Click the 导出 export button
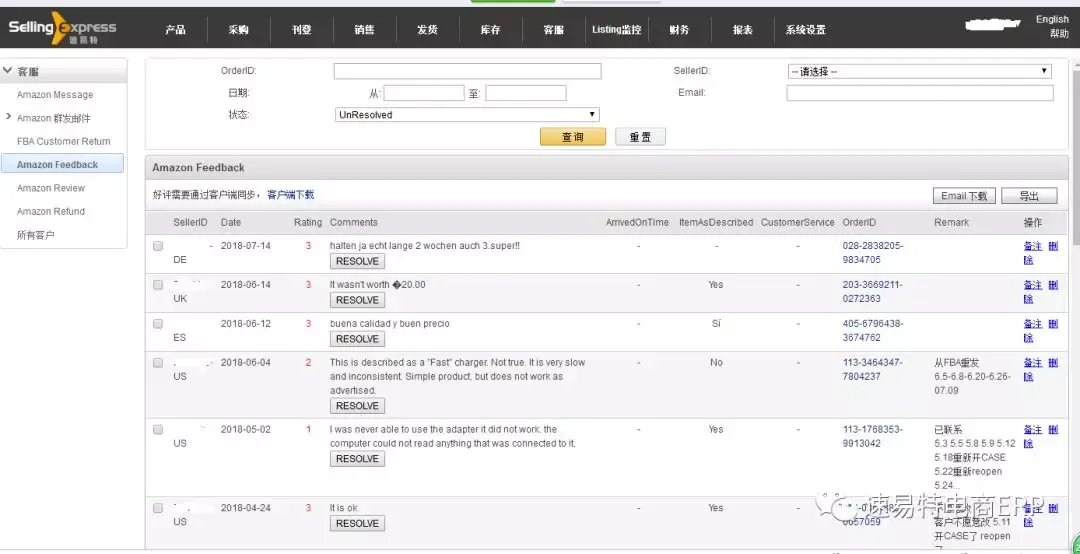The image size is (1080, 554). tap(1029, 196)
